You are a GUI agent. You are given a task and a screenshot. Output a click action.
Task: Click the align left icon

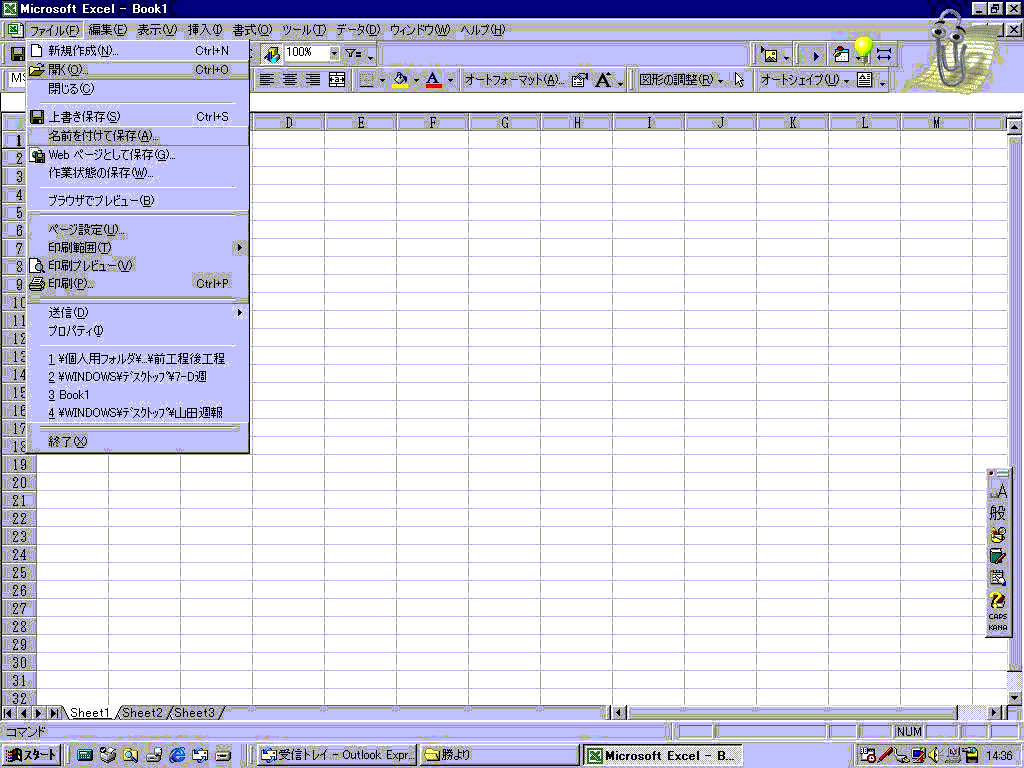click(x=266, y=80)
